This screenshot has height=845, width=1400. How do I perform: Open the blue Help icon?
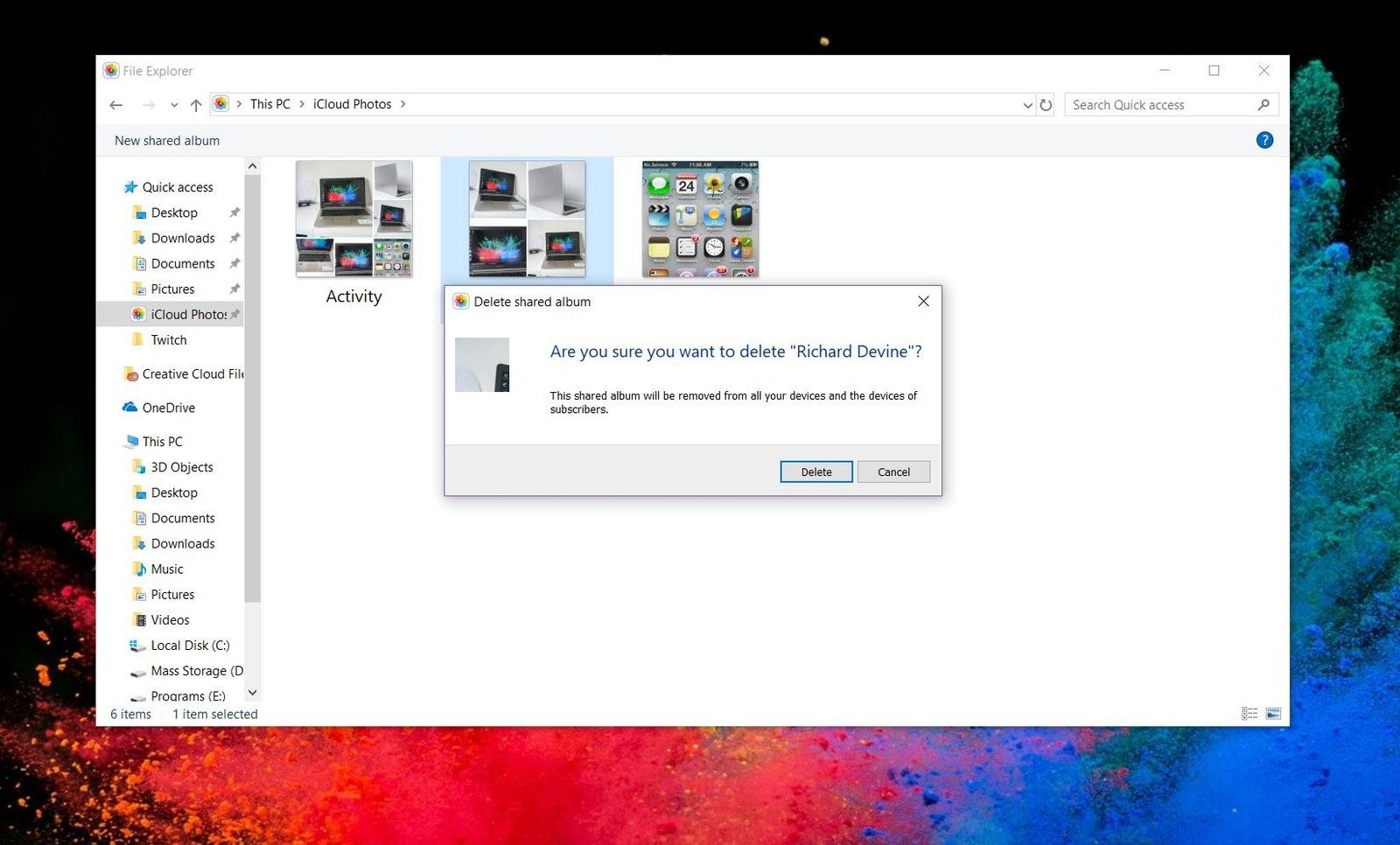1264,140
